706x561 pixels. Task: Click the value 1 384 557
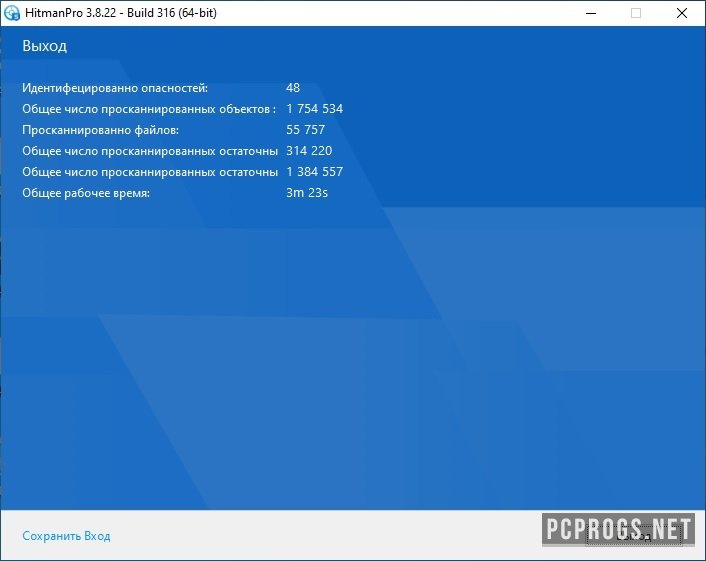[314, 172]
